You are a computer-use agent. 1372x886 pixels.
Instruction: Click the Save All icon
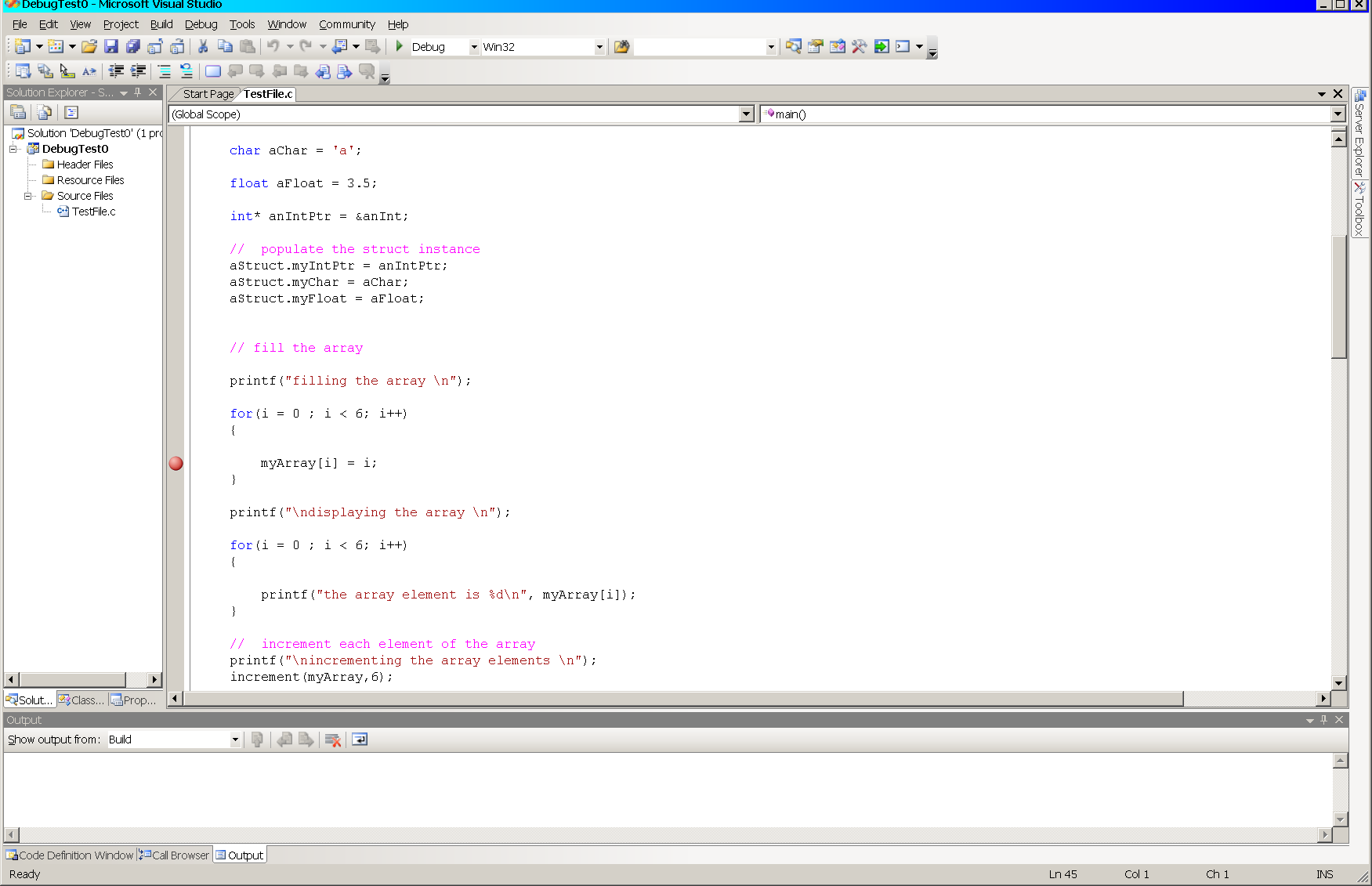tap(133, 47)
